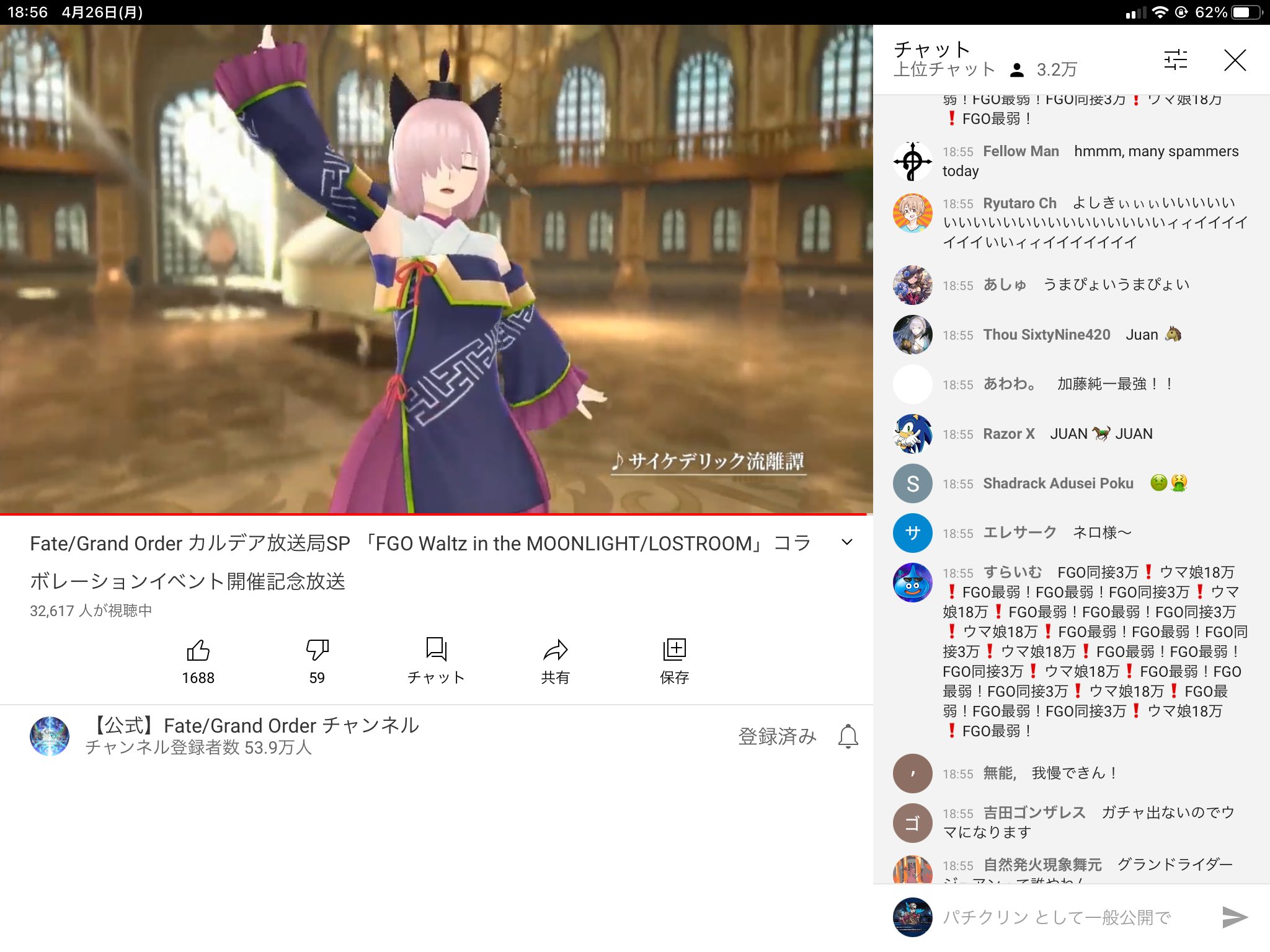
Task: Tap the 登録済み subscribed button
Action: coord(777,736)
